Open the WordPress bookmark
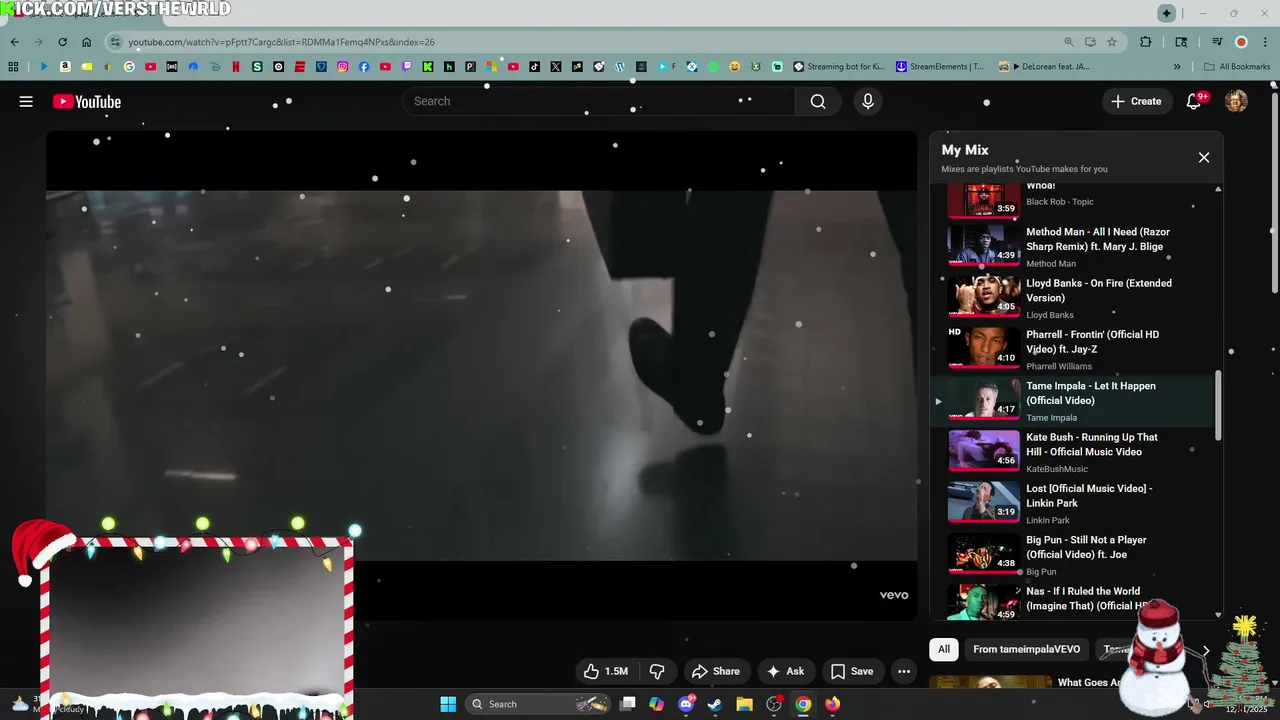 click(x=620, y=67)
